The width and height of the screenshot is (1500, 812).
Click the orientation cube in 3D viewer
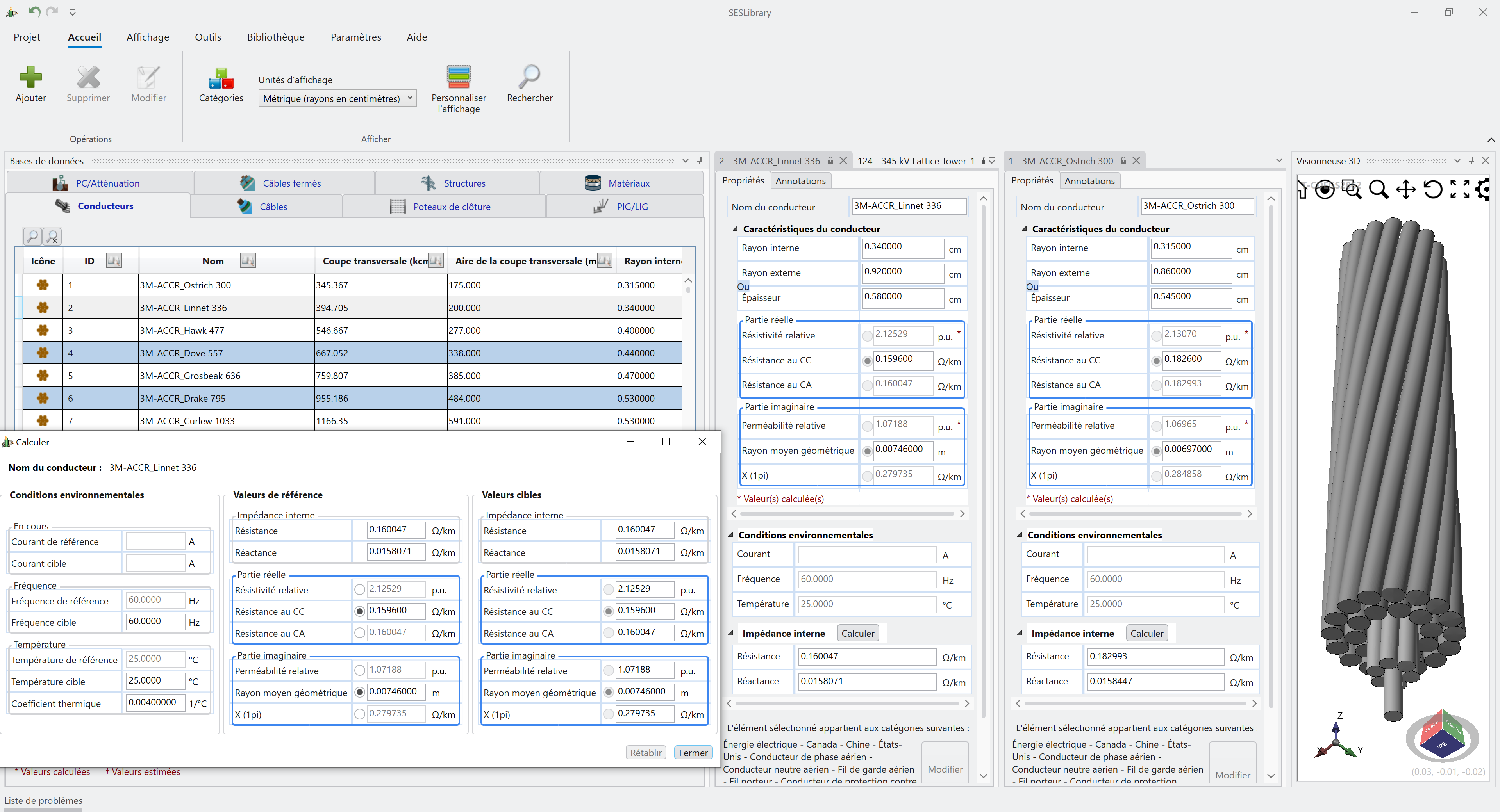1442,735
